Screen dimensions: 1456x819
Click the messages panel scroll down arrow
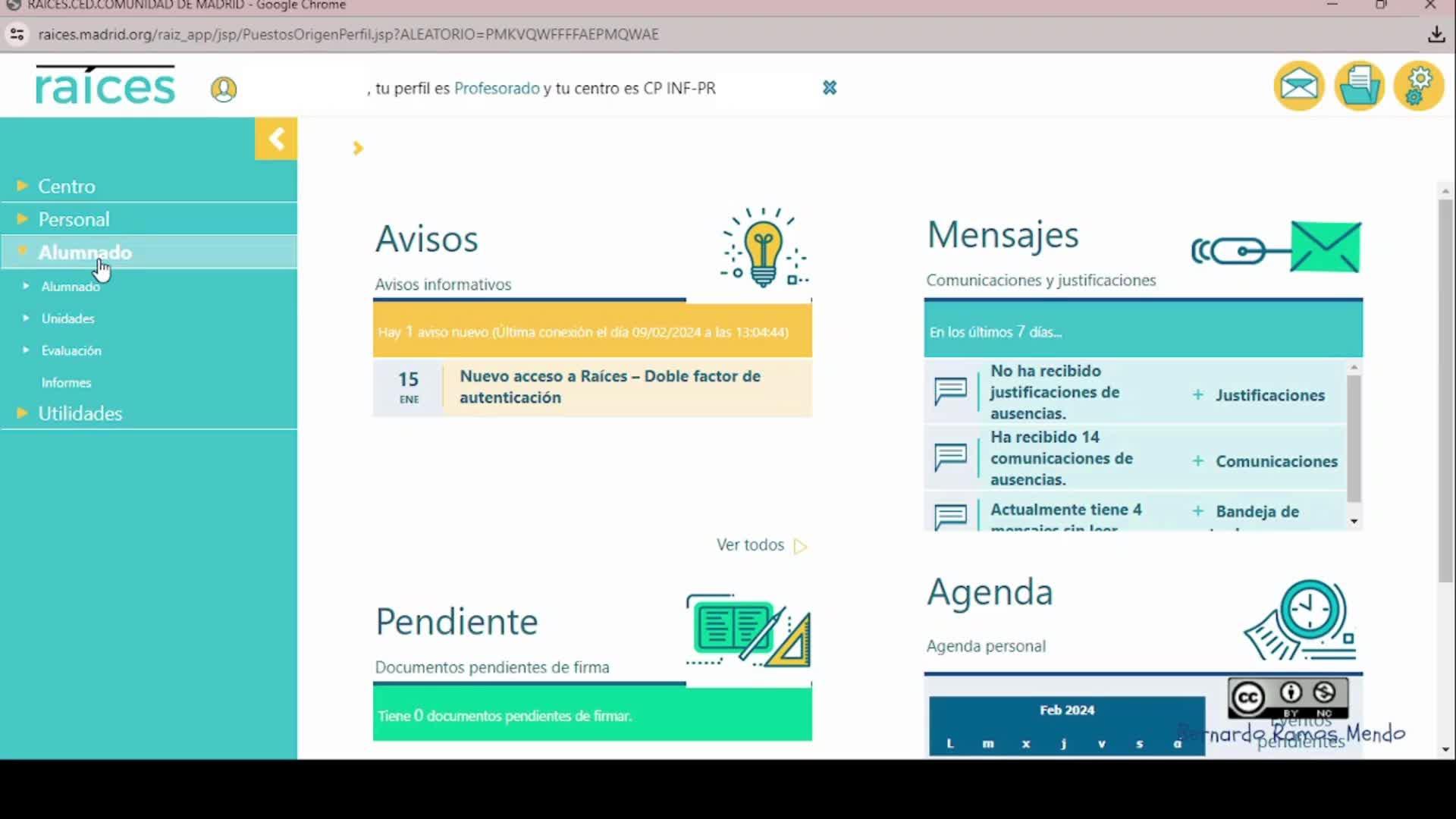1354,522
